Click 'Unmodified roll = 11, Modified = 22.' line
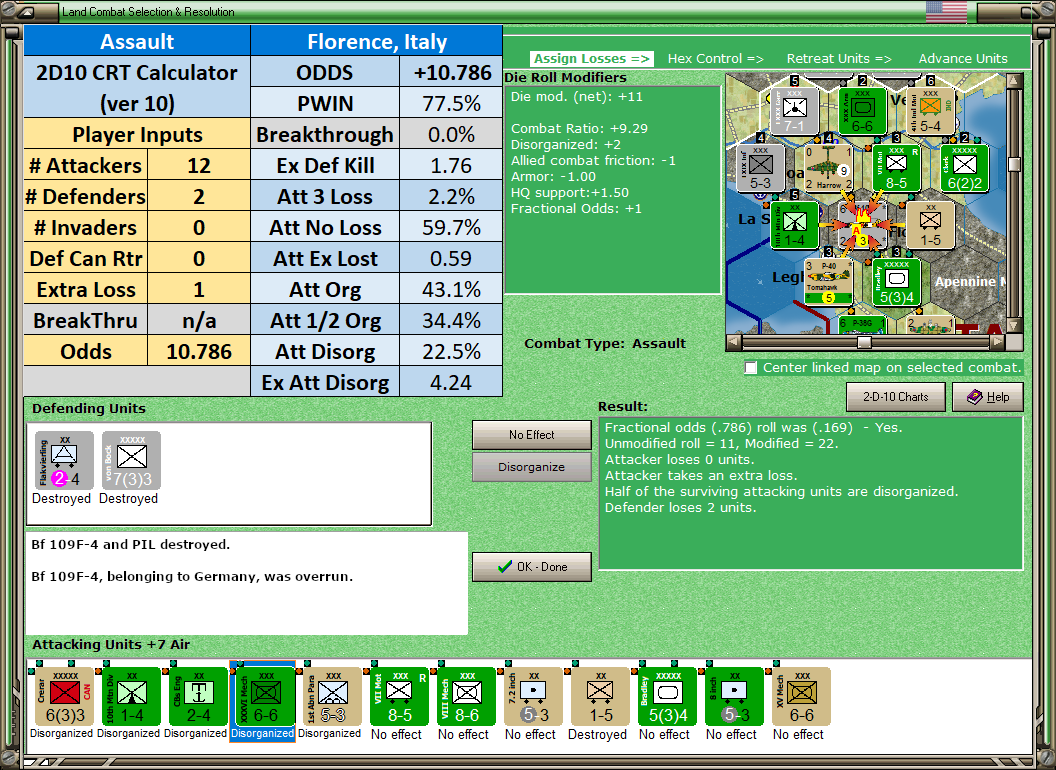1056x770 pixels. 721,444
